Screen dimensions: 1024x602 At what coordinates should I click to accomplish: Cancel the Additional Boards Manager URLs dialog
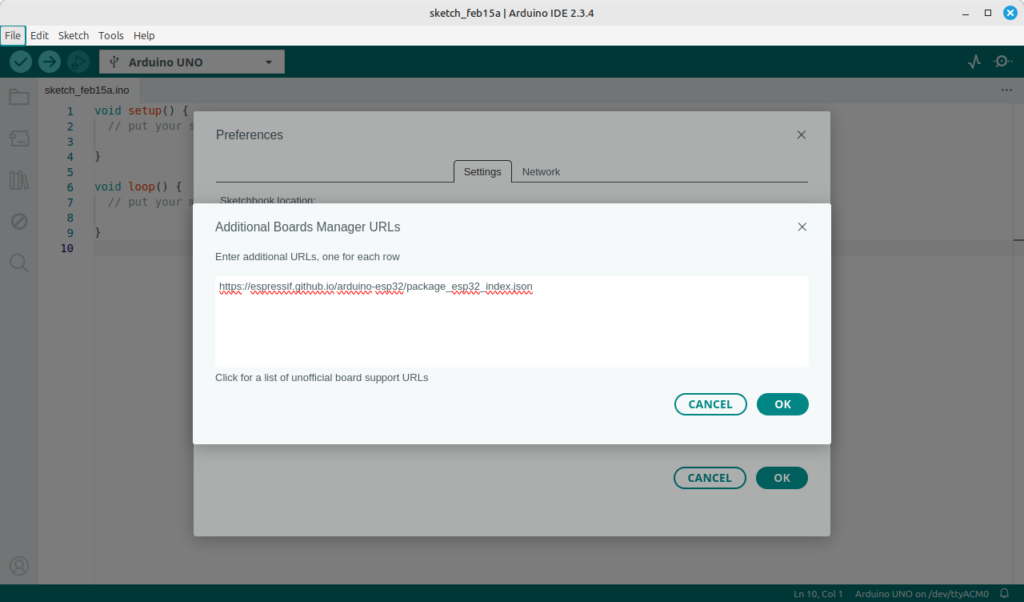[711, 404]
